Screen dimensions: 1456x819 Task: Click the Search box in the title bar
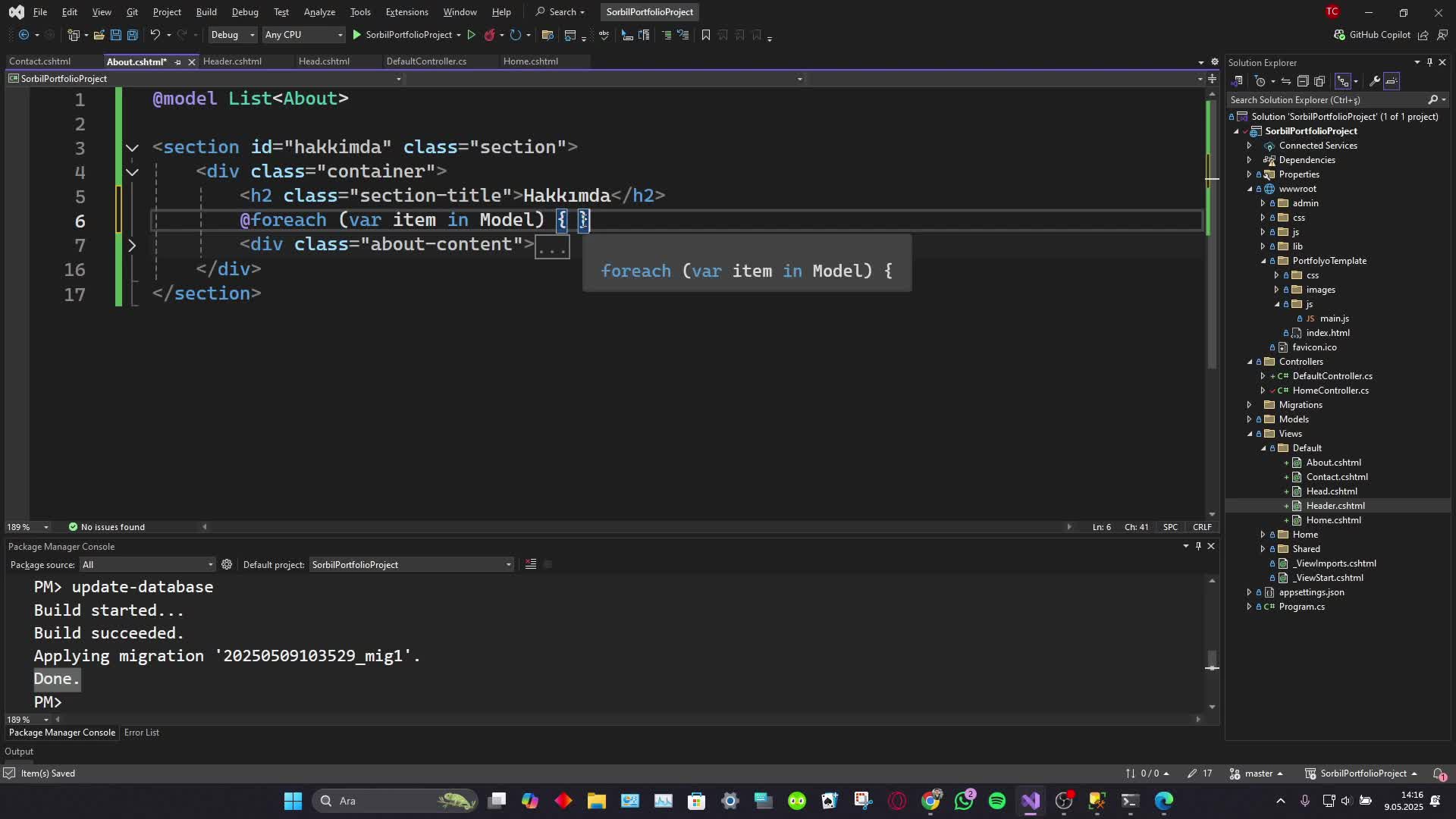coord(560,12)
